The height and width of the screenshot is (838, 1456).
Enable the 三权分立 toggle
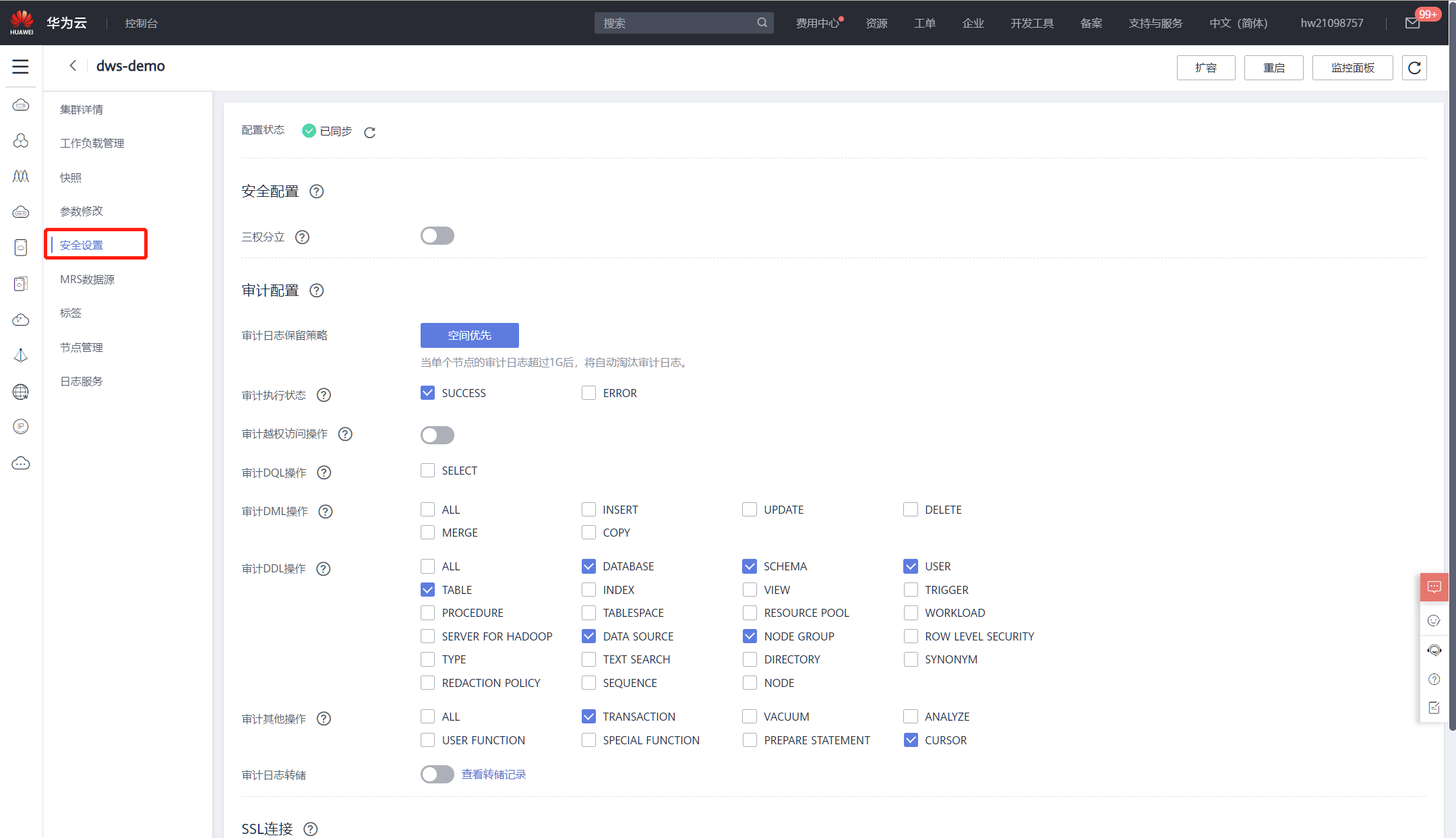pyautogui.click(x=437, y=236)
